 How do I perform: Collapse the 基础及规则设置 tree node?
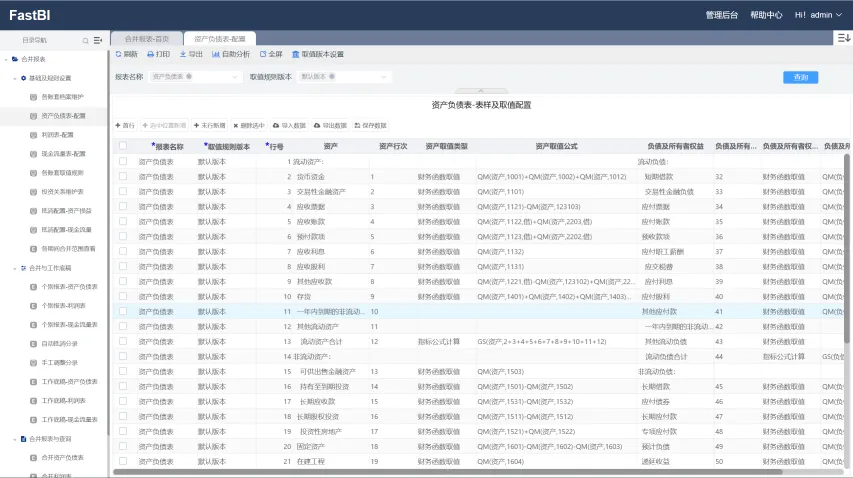point(15,78)
